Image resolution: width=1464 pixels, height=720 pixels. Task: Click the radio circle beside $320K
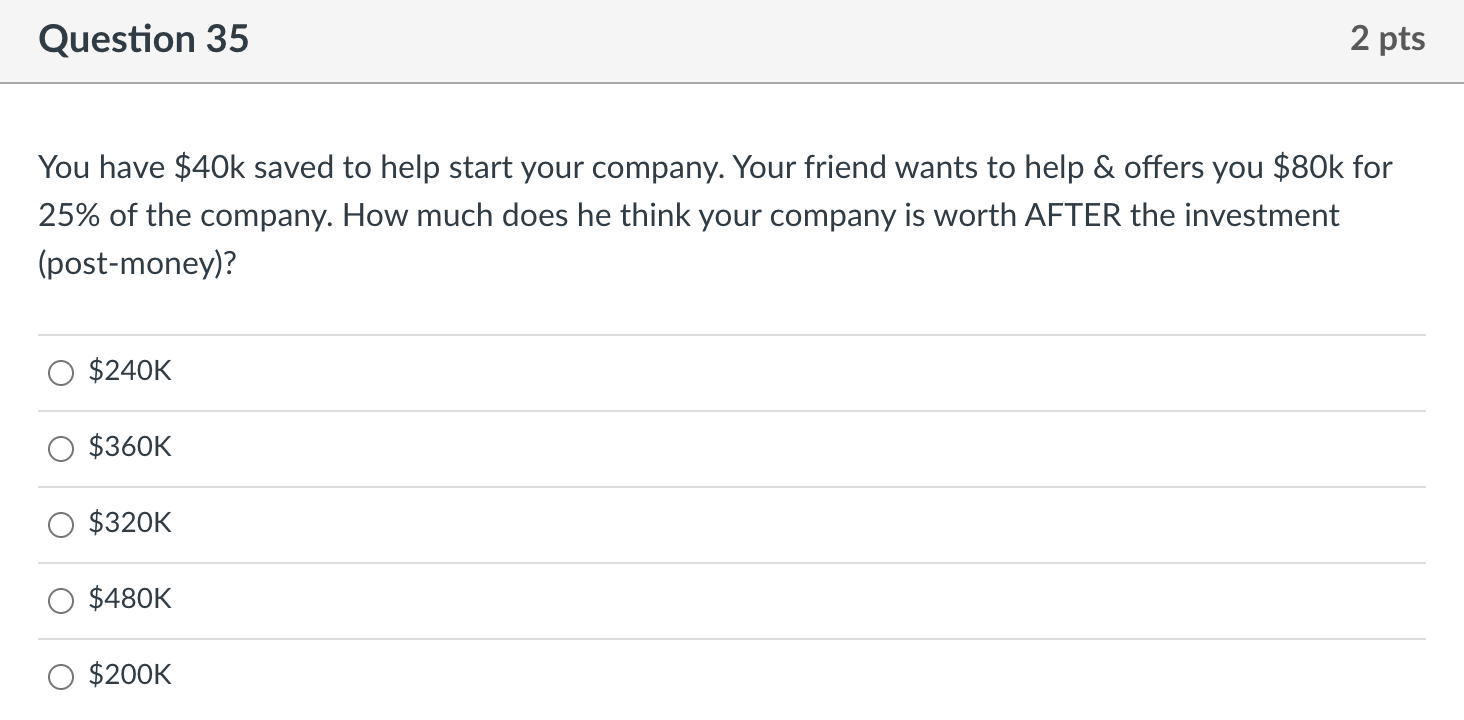click(60, 524)
